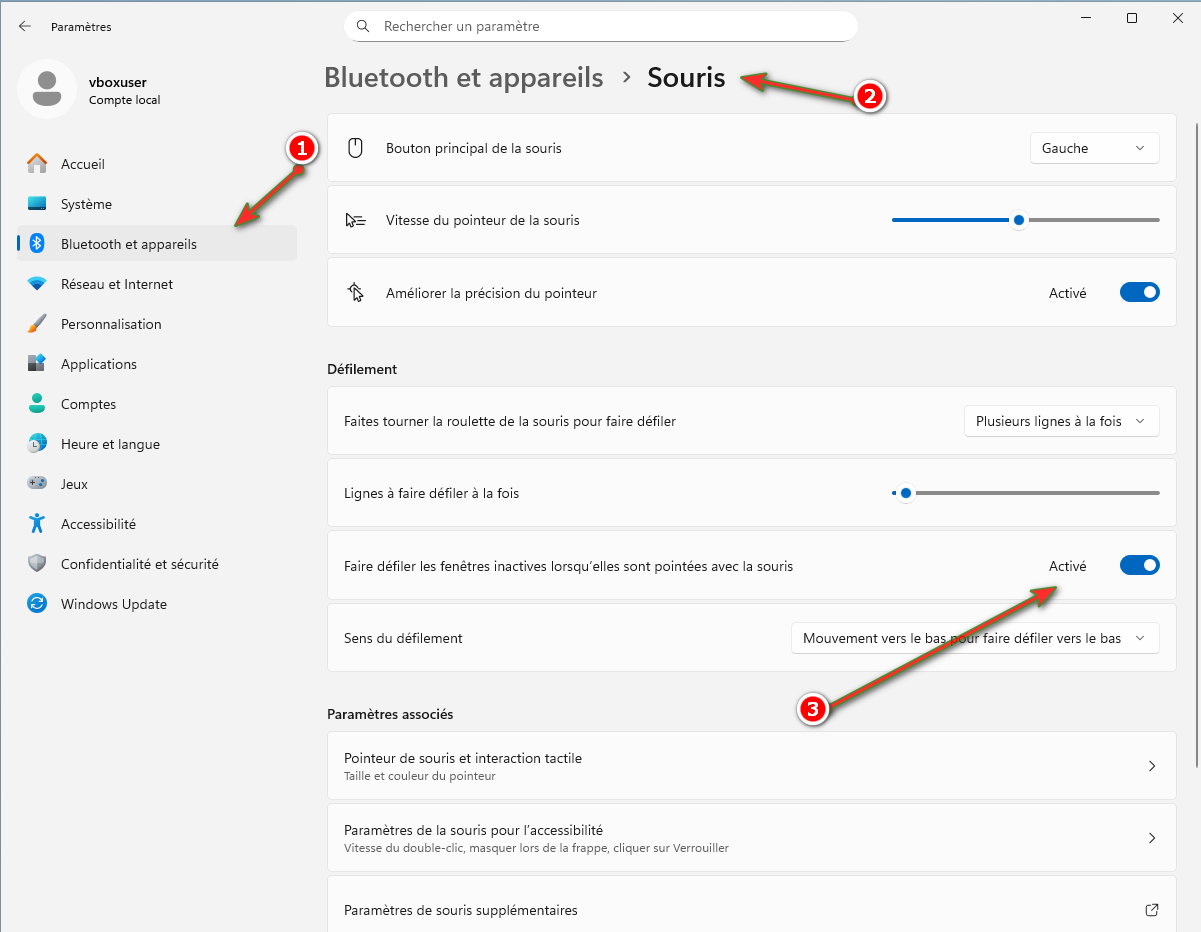Image resolution: width=1201 pixels, height=932 pixels.
Task: Click the back arrow icon
Action: 25,27
